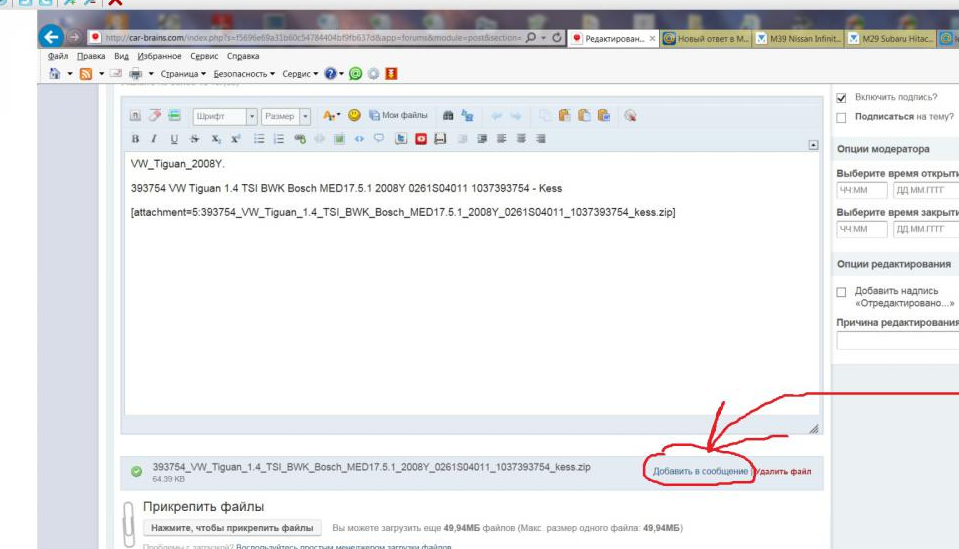The height and width of the screenshot is (549, 959).
Task: Click the find and replace icon
Action: (467, 116)
